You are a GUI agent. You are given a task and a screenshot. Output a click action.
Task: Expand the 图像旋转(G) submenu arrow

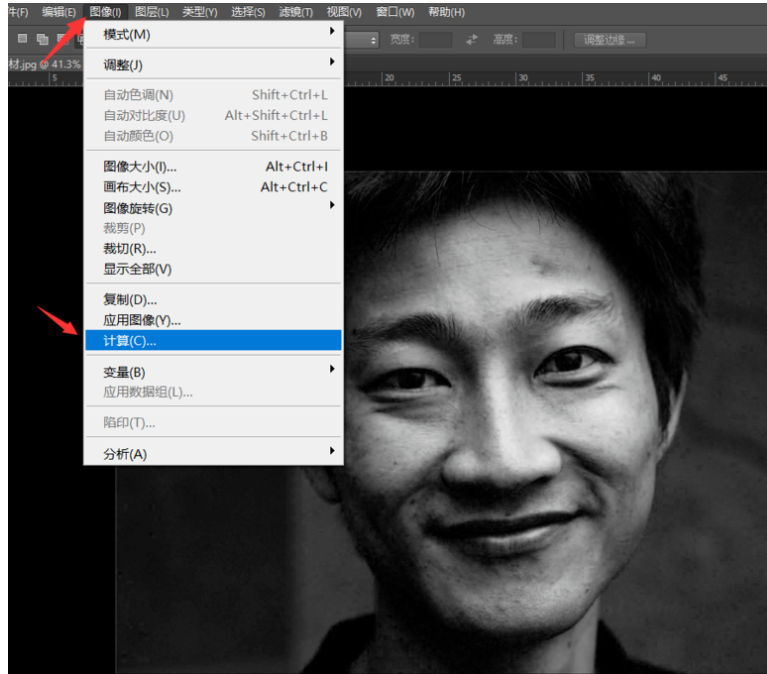332,204
